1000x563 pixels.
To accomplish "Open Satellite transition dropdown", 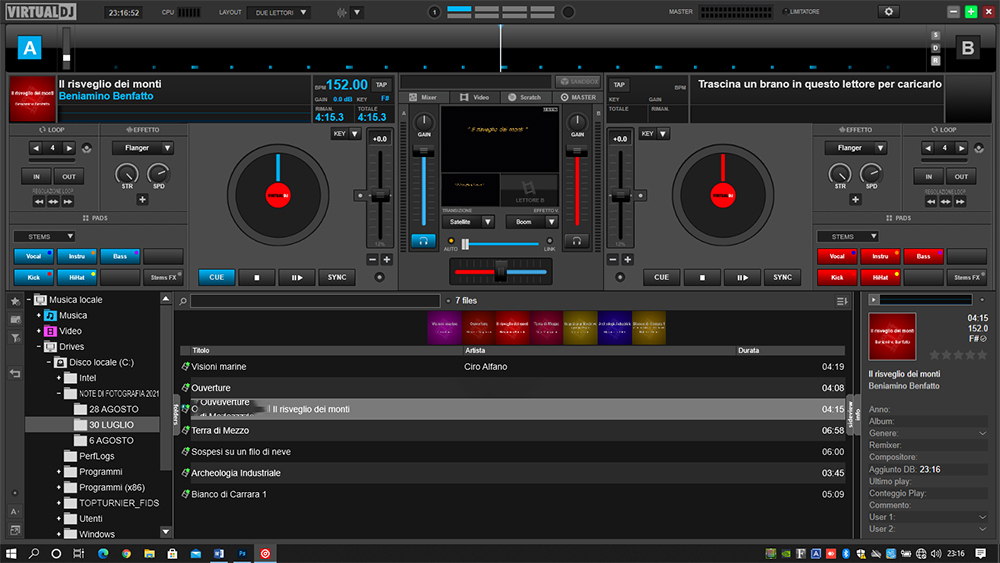I will (468, 222).
